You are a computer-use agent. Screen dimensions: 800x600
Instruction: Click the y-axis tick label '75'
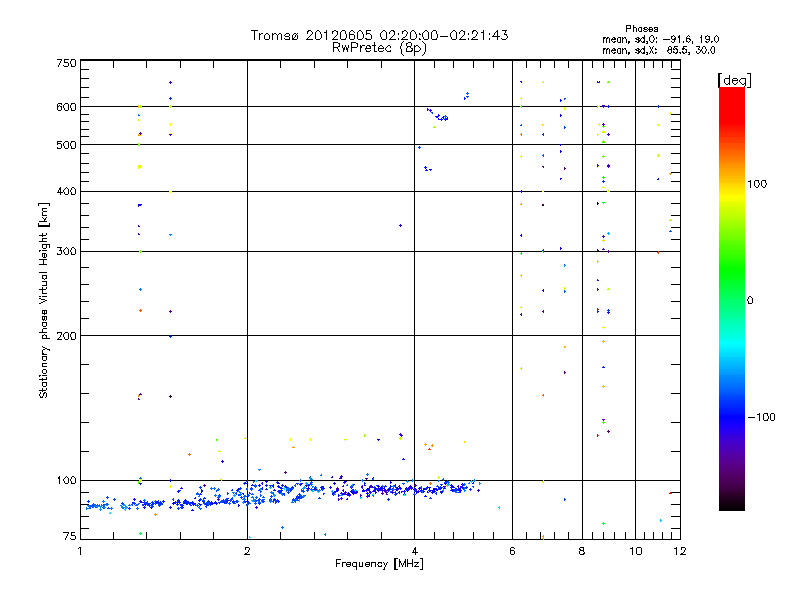[70, 536]
